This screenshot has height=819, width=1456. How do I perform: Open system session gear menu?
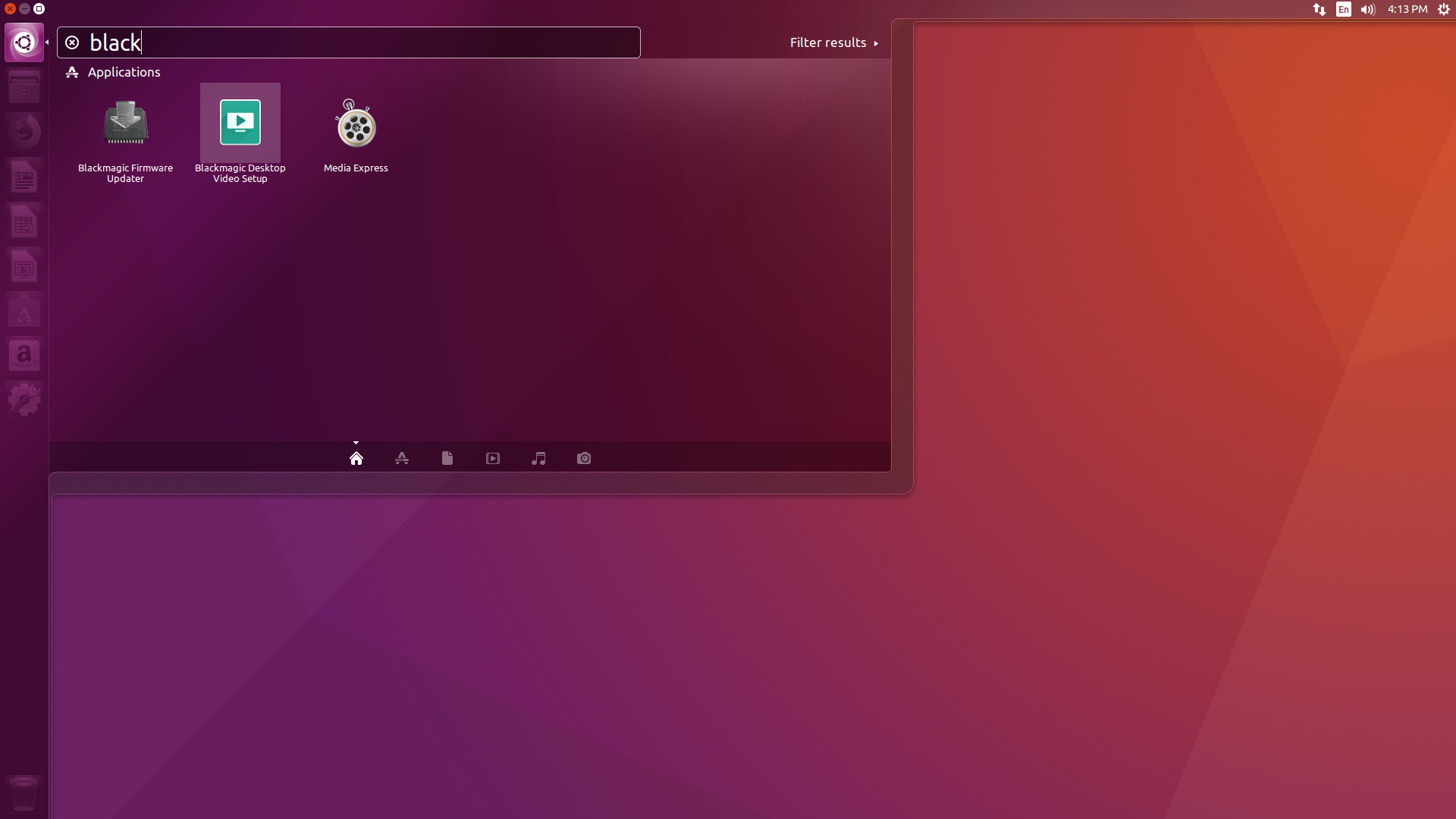click(x=1444, y=9)
